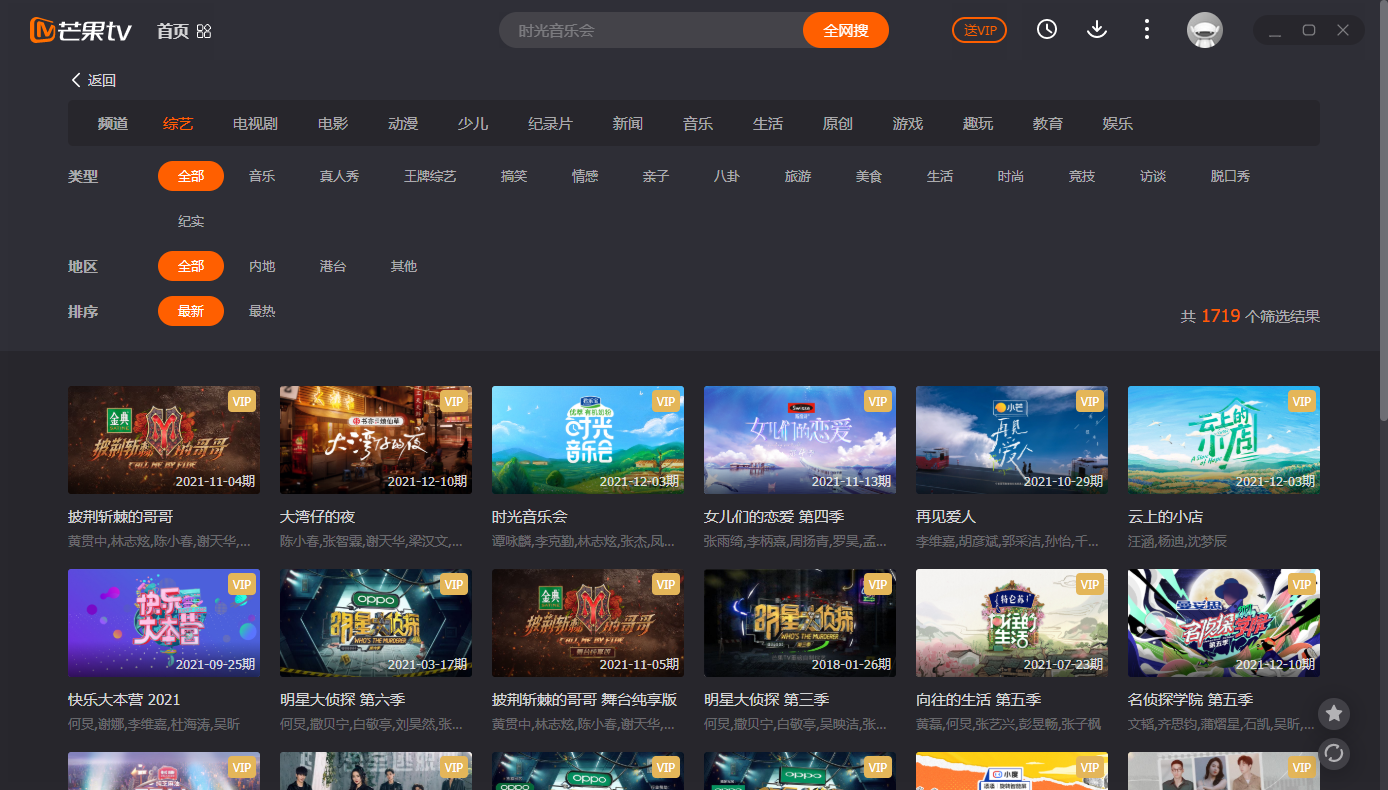The image size is (1388, 790).
Task: Open the 趣玩 channel
Action: coord(978,123)
